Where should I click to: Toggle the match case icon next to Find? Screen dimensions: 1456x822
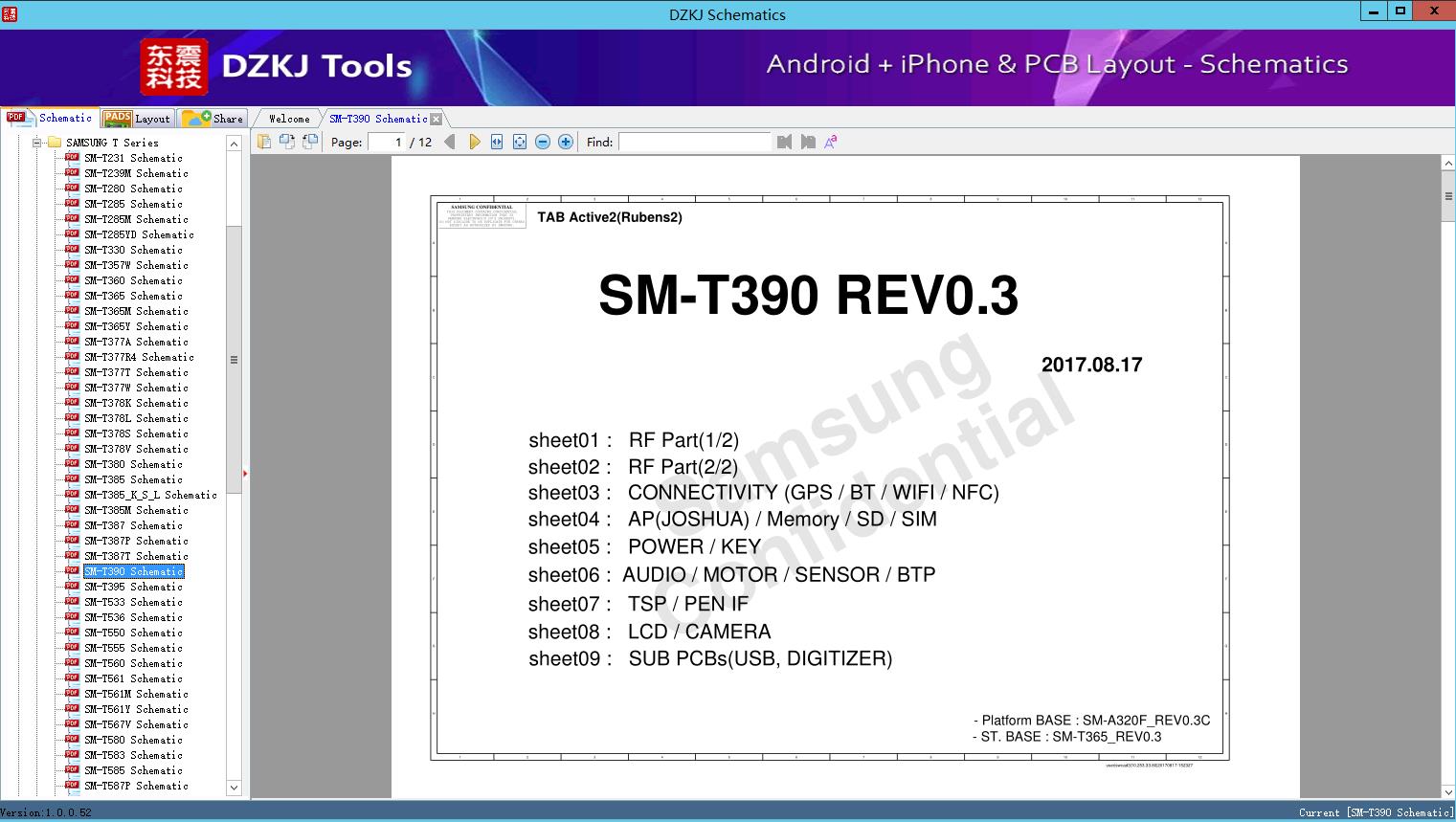831,142
